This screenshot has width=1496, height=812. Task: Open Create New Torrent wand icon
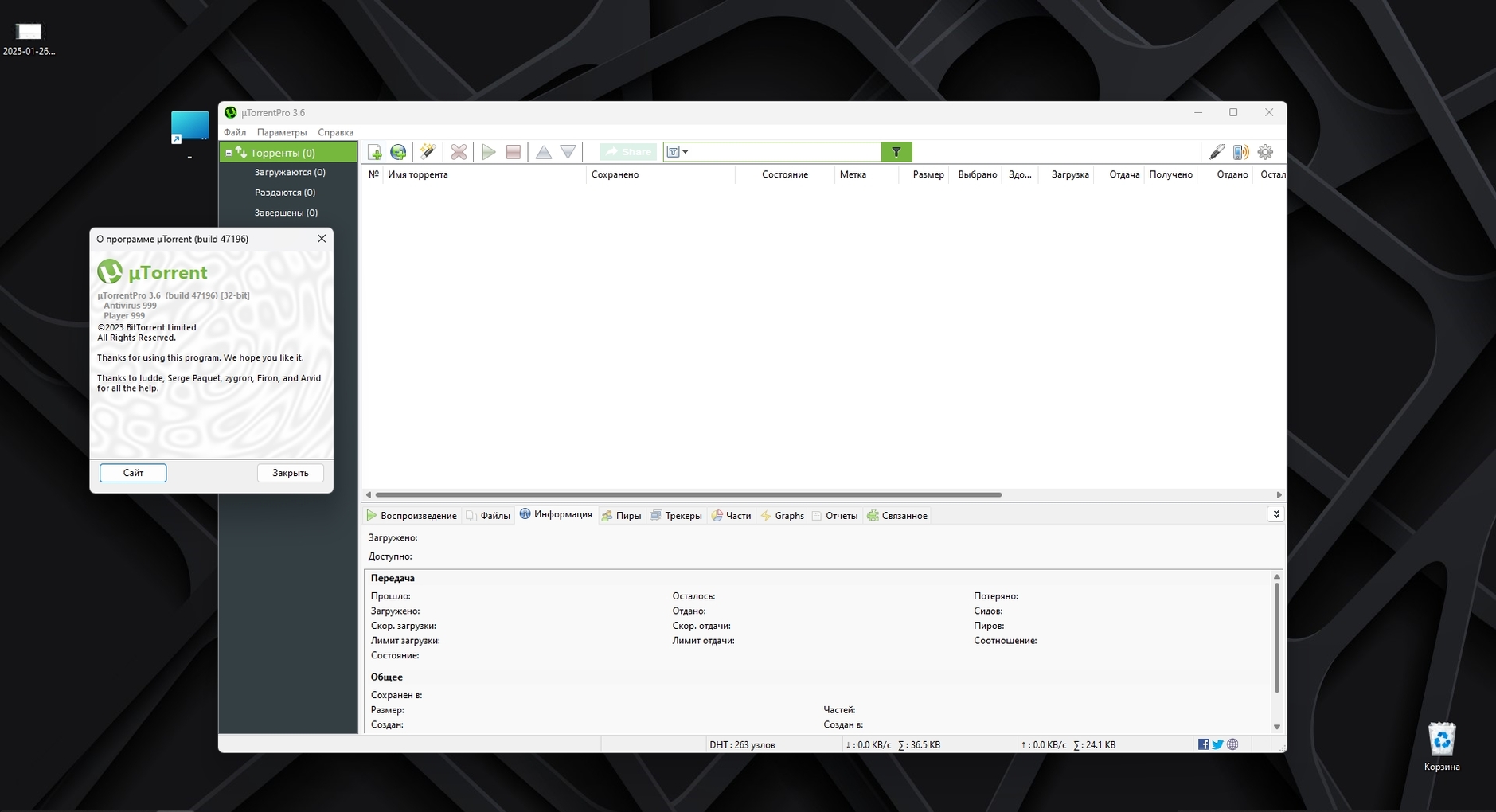tap(428, 152)
